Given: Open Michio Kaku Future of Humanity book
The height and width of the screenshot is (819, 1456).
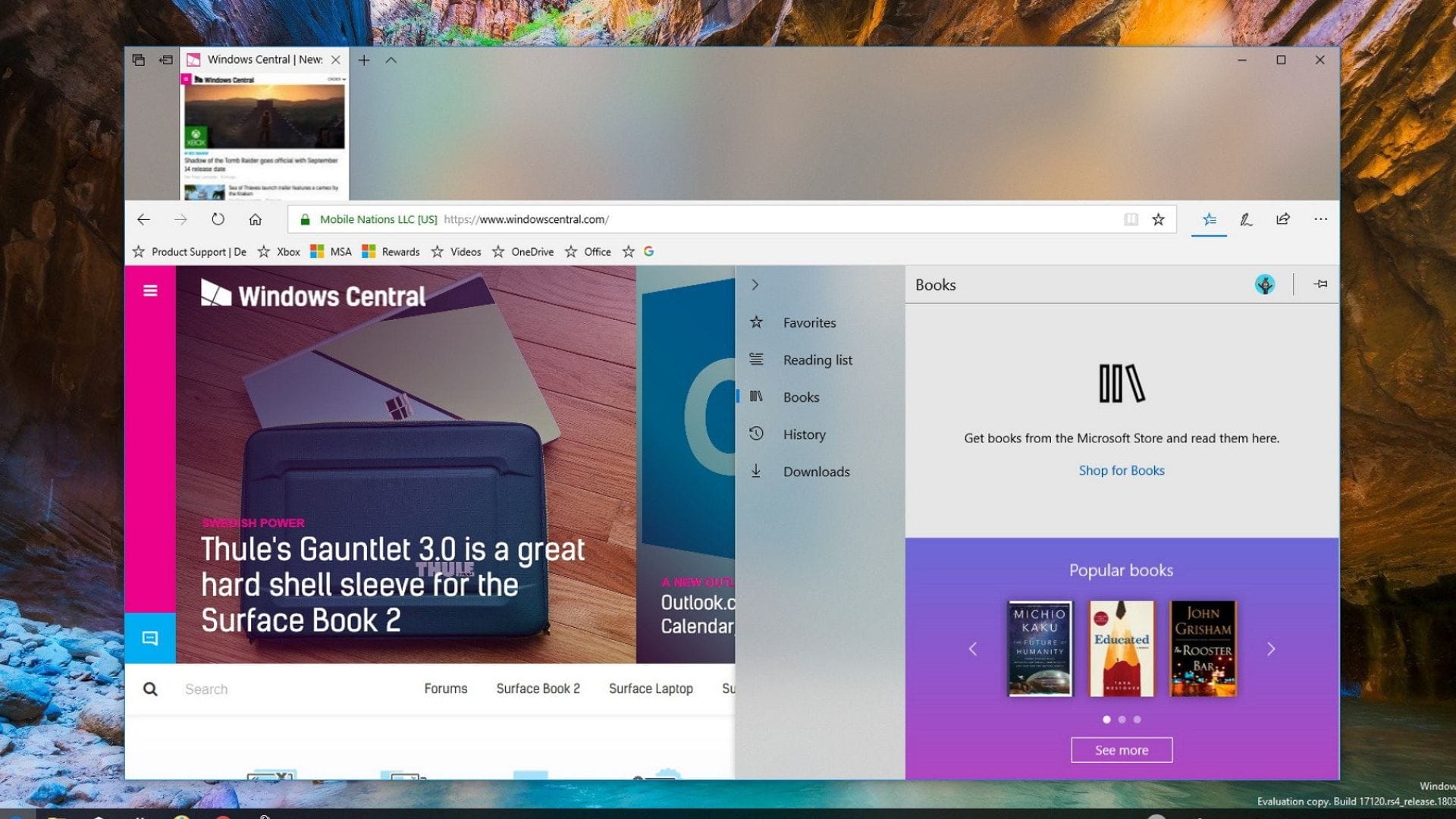Looking at the screenshot, I should [1040, 648].
